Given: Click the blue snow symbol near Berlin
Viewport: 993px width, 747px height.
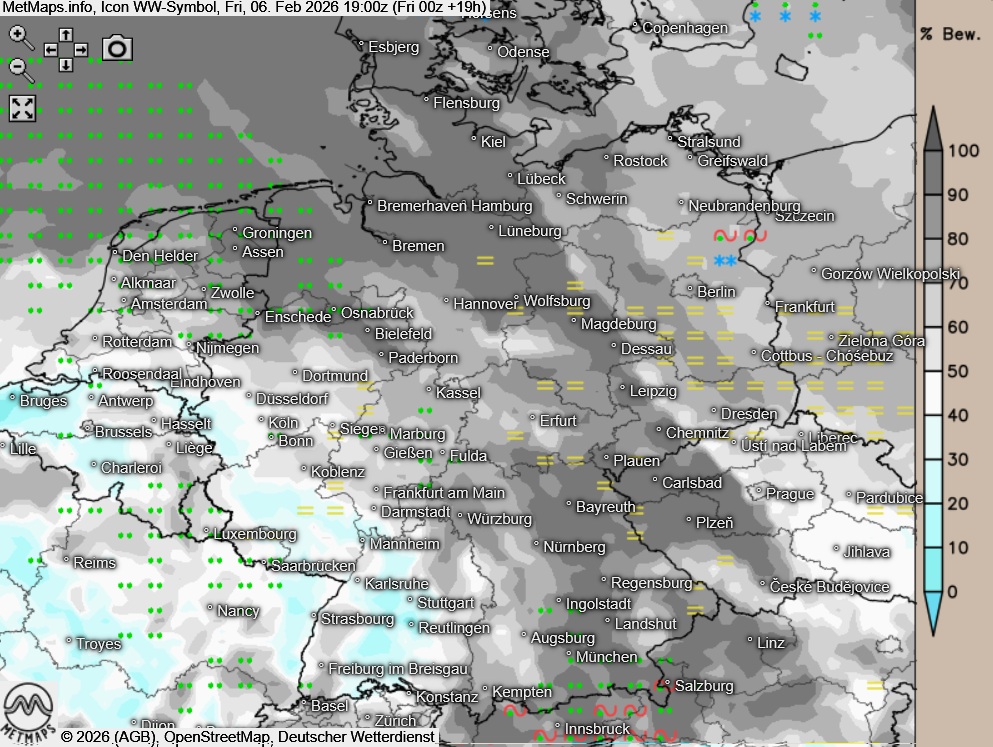Looking at the screenshot, I should tap(726, 261).
